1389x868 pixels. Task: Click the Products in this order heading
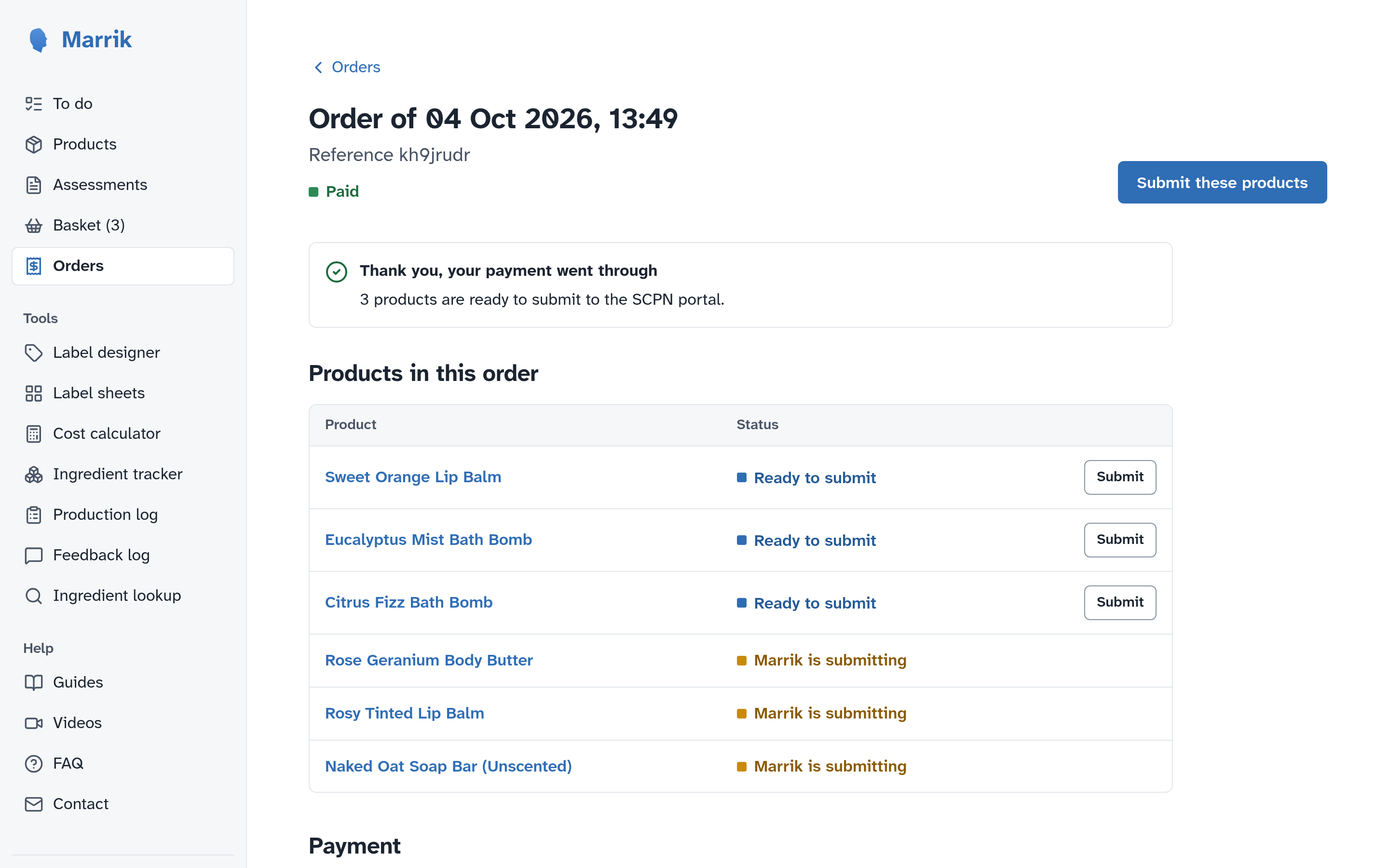point(423,373)
